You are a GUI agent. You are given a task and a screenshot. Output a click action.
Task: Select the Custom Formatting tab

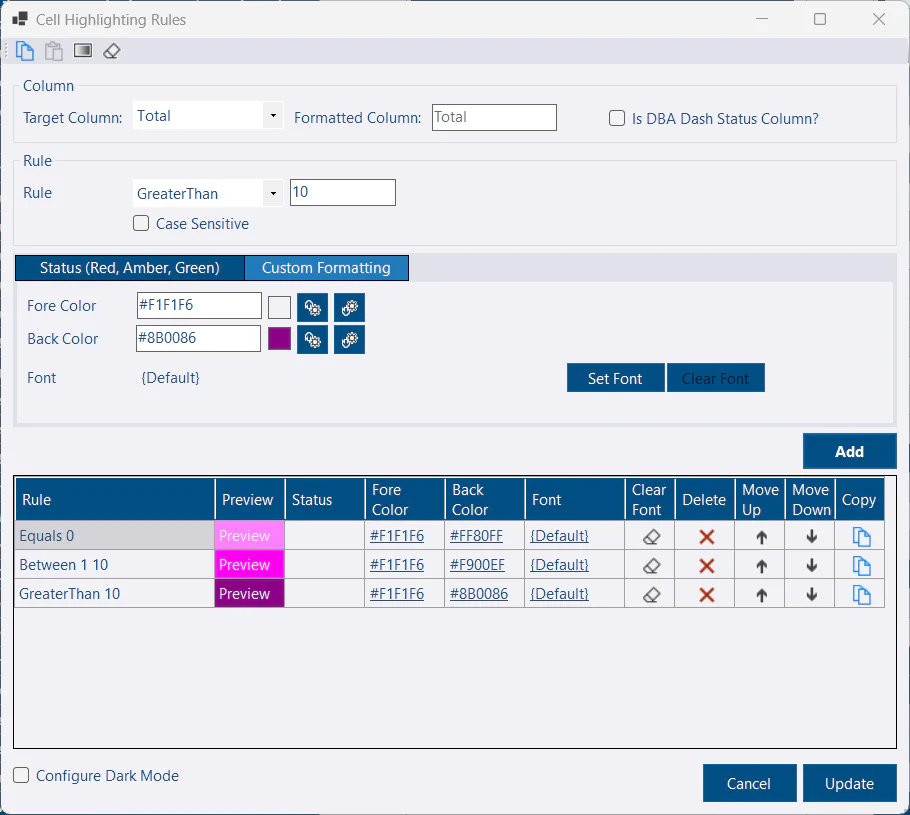click(326, 268)
